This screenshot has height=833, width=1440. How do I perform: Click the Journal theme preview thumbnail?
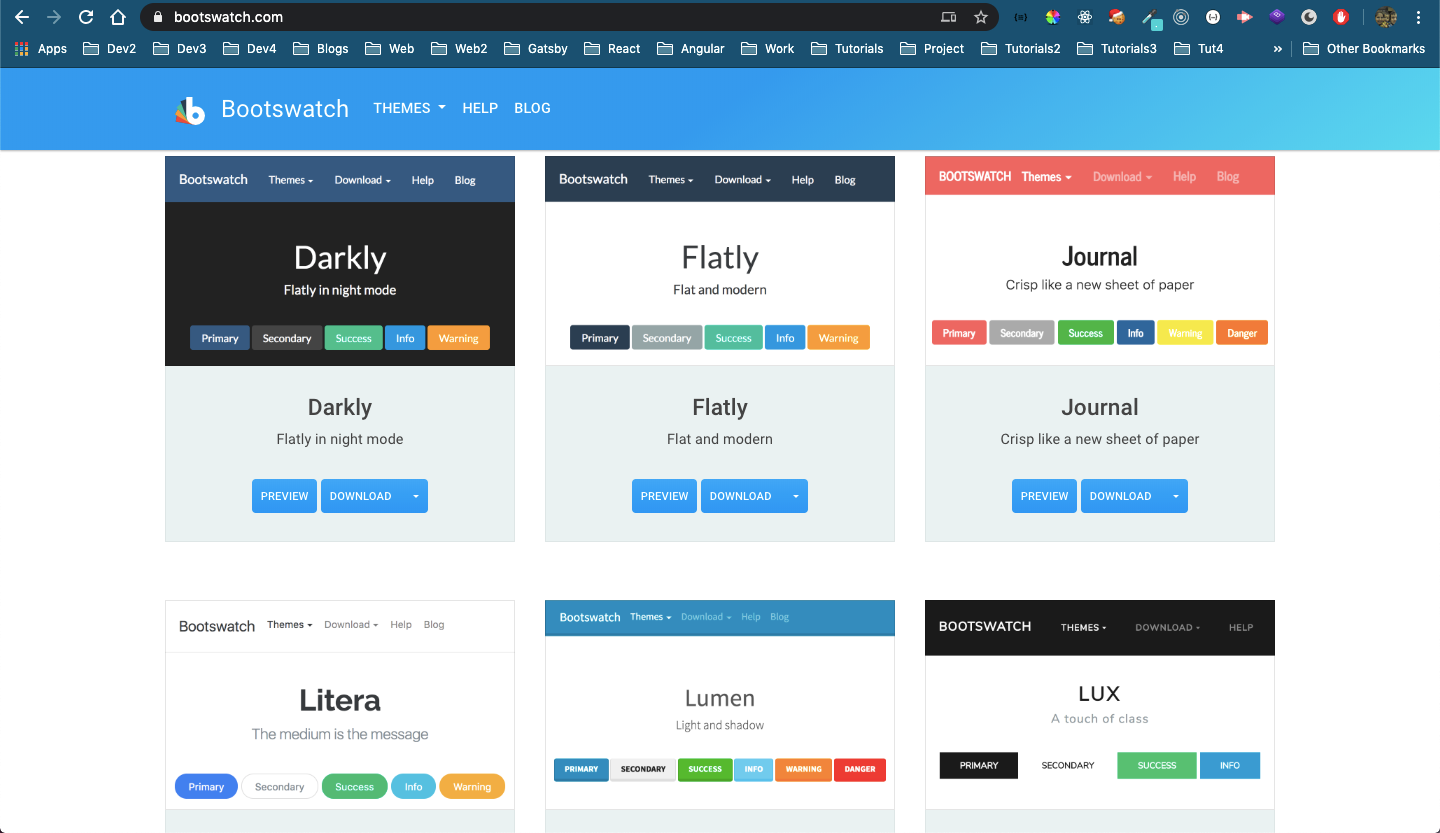tap(1100, 261)
